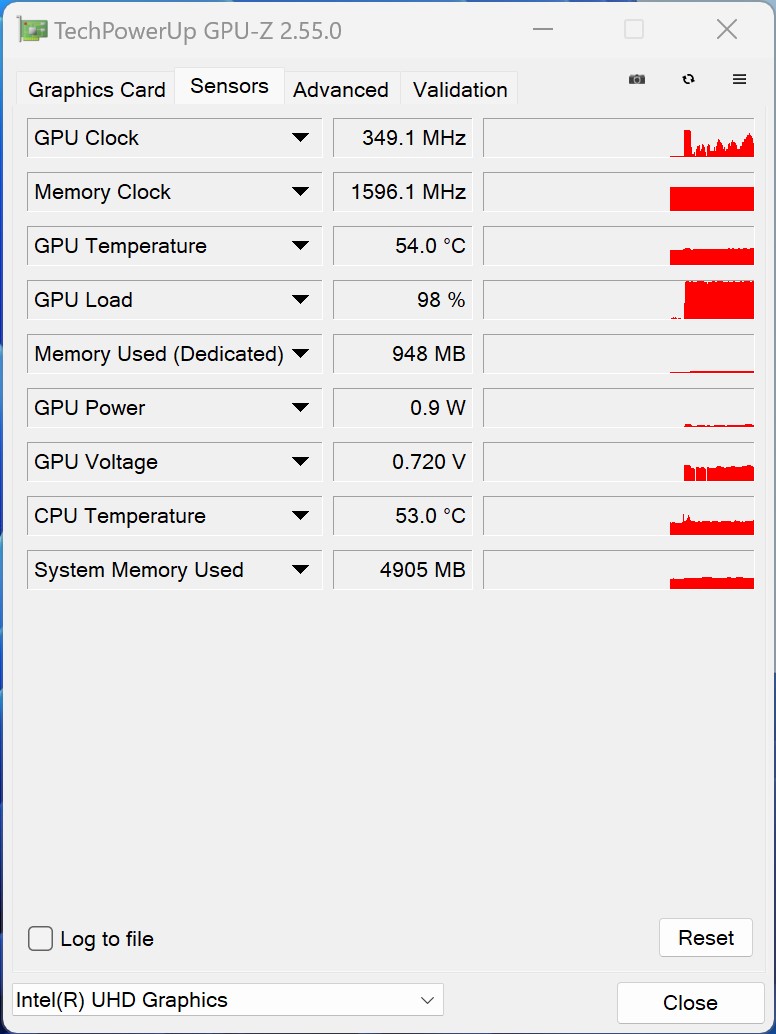776x1034 pixels.
Task: Click the Memory Clock history graph
Action: pos(618,192)
